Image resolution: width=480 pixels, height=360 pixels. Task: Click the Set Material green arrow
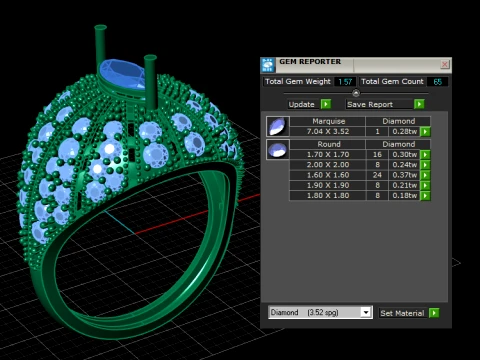(x=434, y=313)
